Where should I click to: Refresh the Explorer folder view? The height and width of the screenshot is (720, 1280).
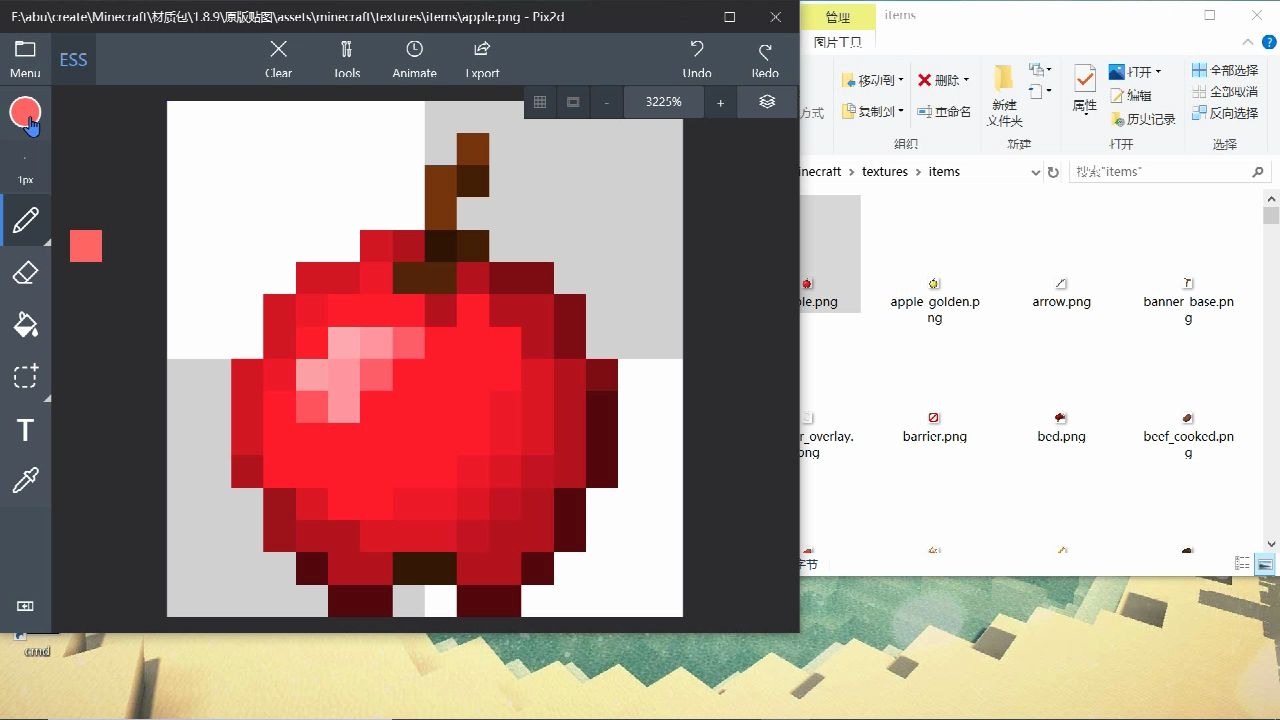coord(1053,172)
